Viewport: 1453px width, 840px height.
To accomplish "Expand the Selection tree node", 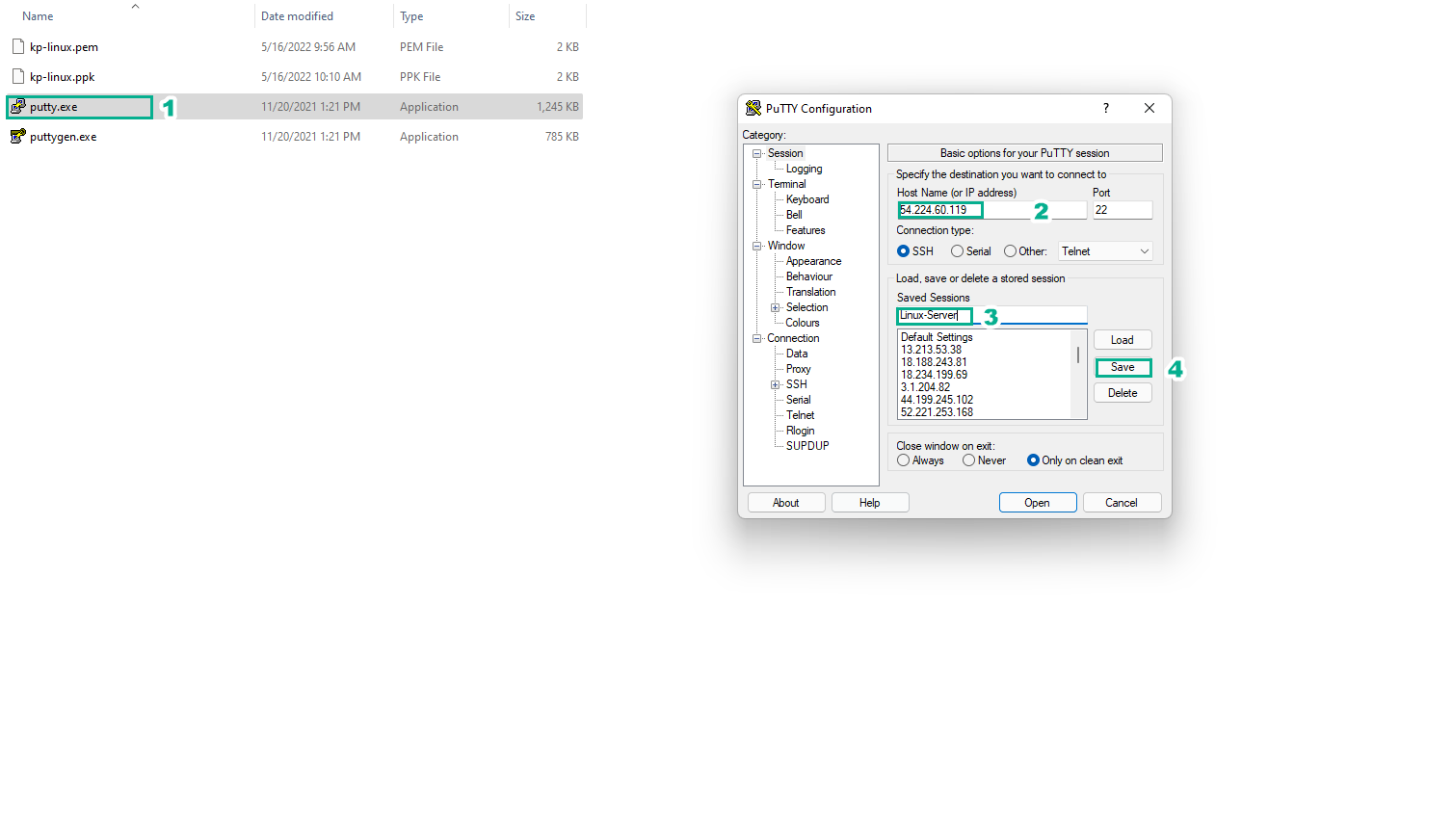I will (x=776, y=307).
